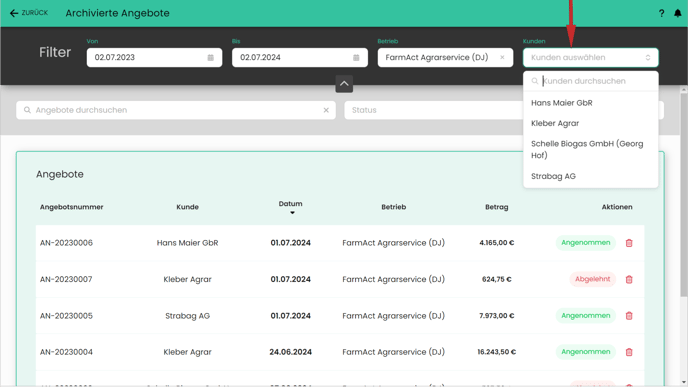The height and width of the screenshot is (387, 688).
Task: Delete offer AN-20230005
Action: point(629,315)
